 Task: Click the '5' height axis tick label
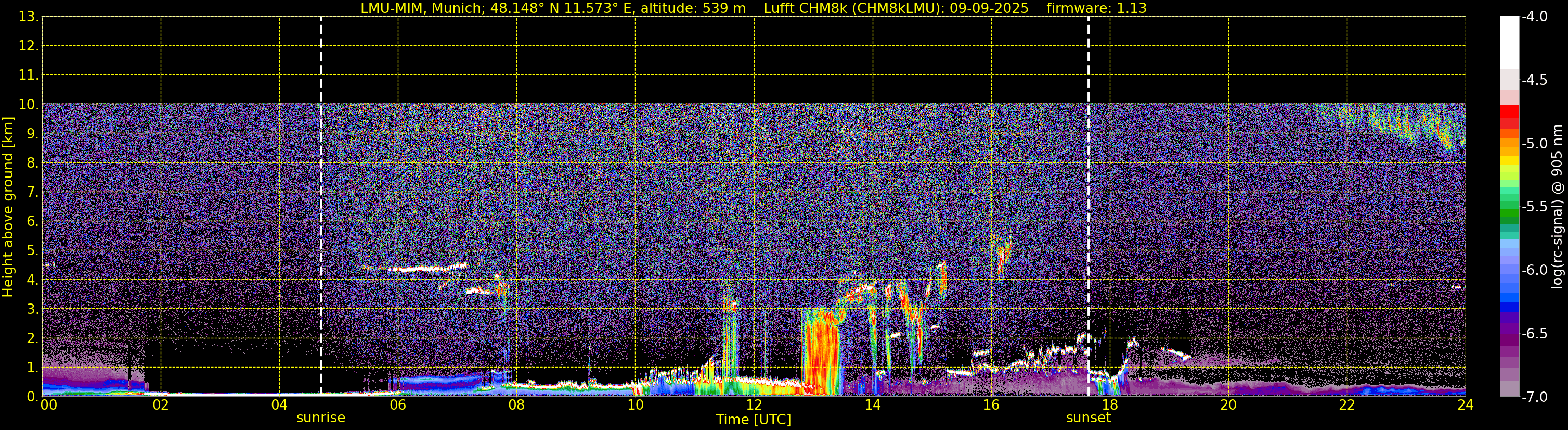pyautogui.click(x=32, y=251)
